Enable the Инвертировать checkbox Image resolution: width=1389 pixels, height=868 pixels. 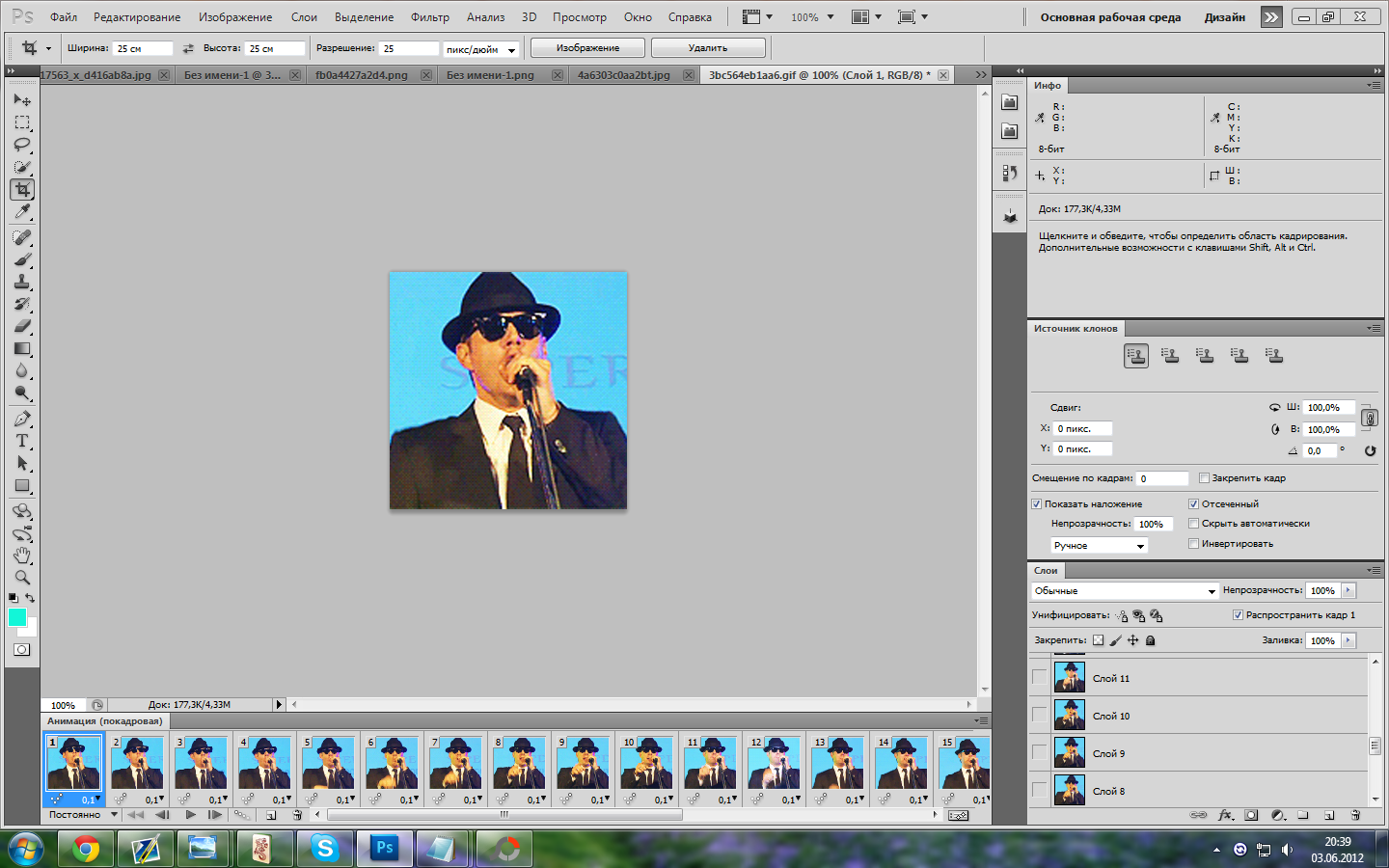(1193, 544)
